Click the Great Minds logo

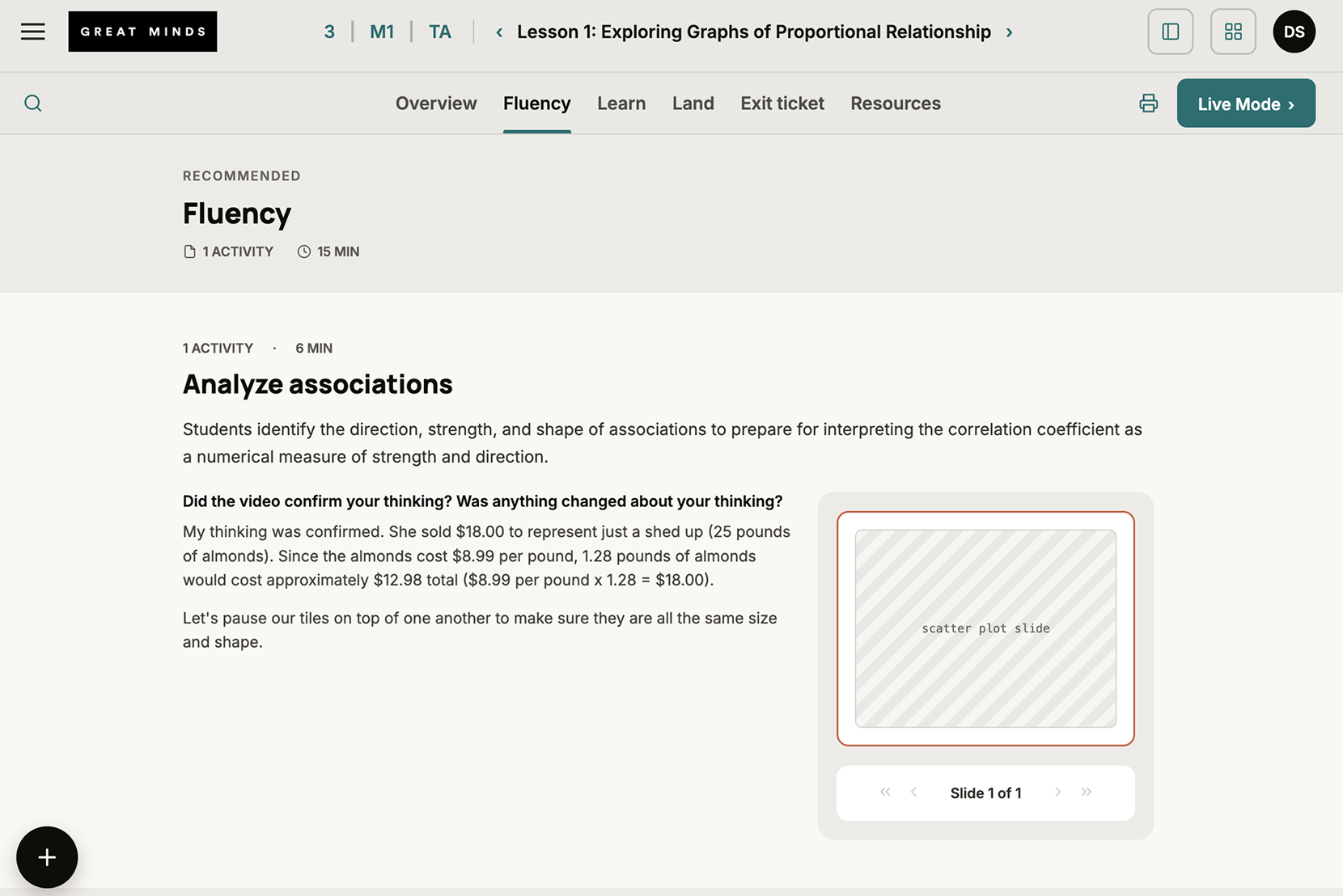[x=142, y=32]
